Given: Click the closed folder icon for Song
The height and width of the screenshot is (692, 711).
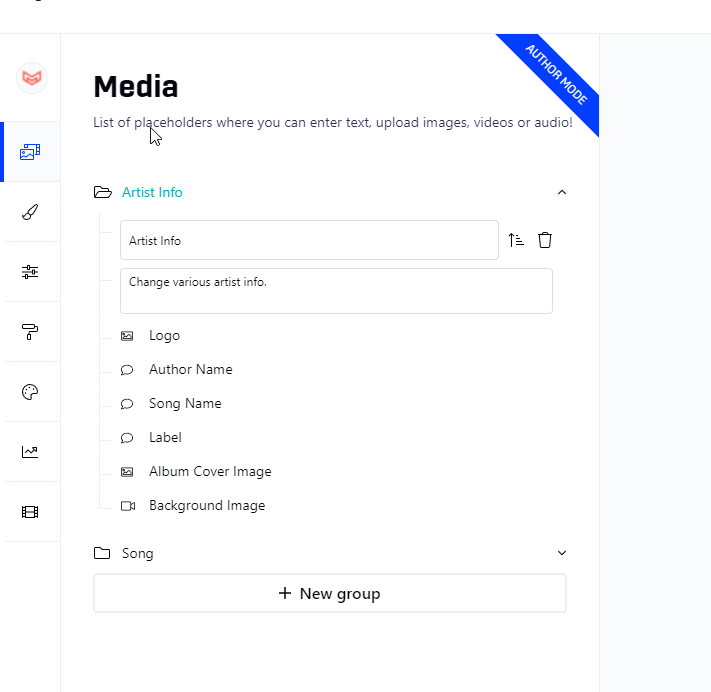Looking at the screenshot, I should point(102,553).
